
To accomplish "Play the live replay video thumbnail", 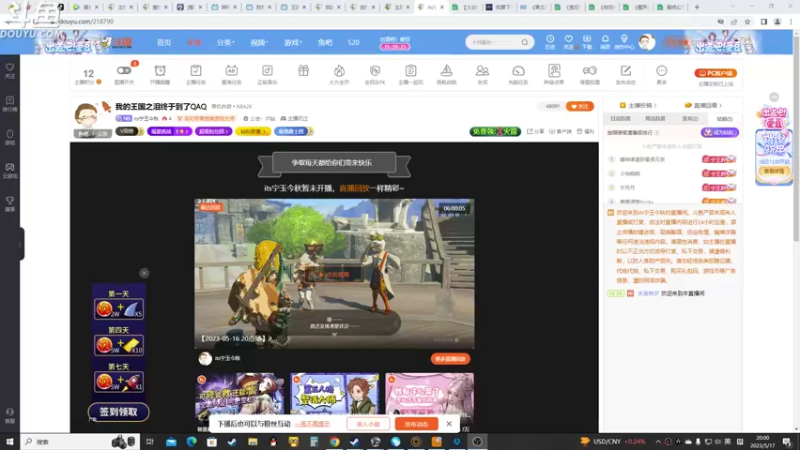I will pos(334,274).
